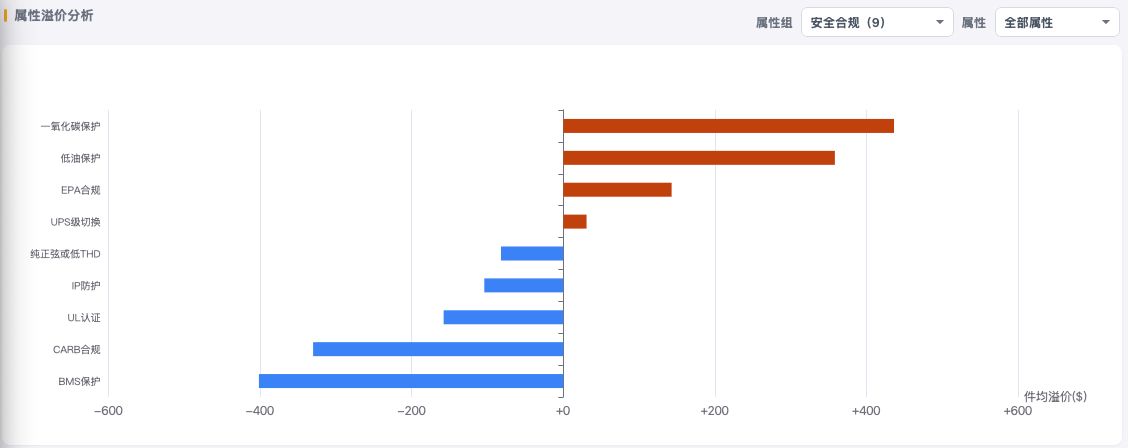This screenshot has height=448, width=1128.
Task: Click the IP防护 blue bar
Action: [x=524, y=285]
